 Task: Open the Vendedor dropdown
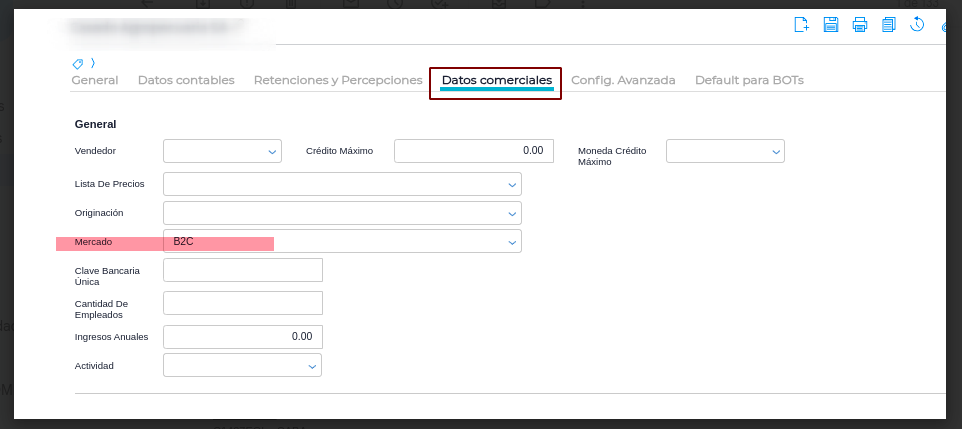[272, 152]
